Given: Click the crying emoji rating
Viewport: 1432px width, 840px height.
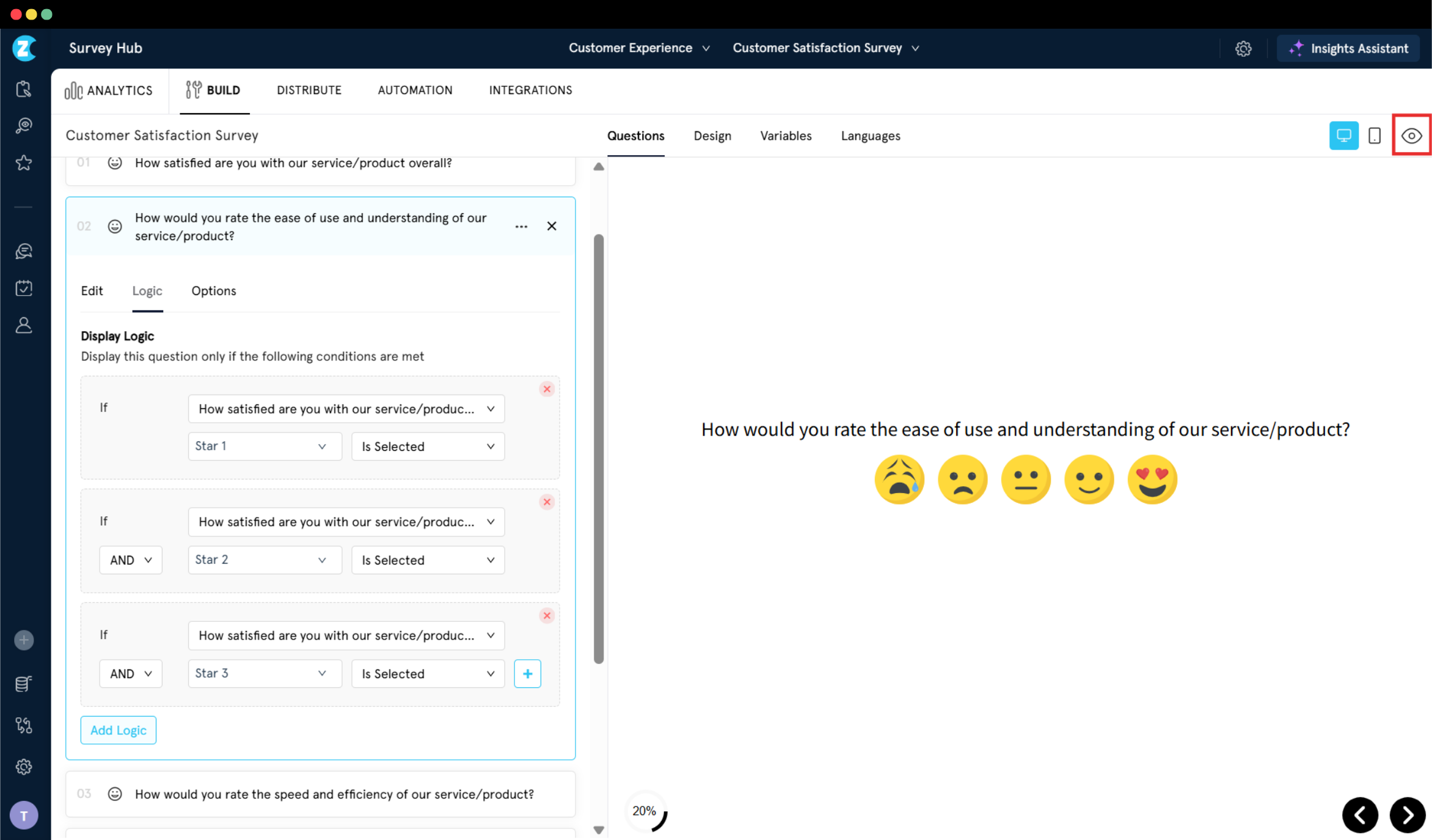Looking at the screenshot, I should coord(899,479).
